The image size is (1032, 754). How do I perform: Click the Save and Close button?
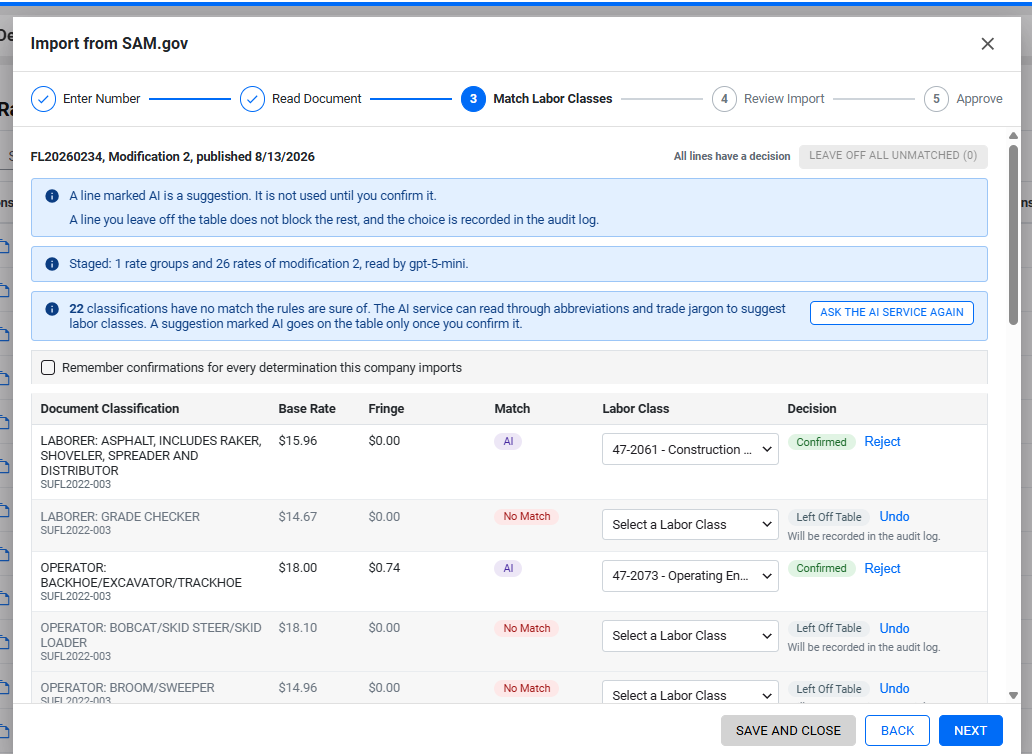pyautogui.click(x=788, y=730)
